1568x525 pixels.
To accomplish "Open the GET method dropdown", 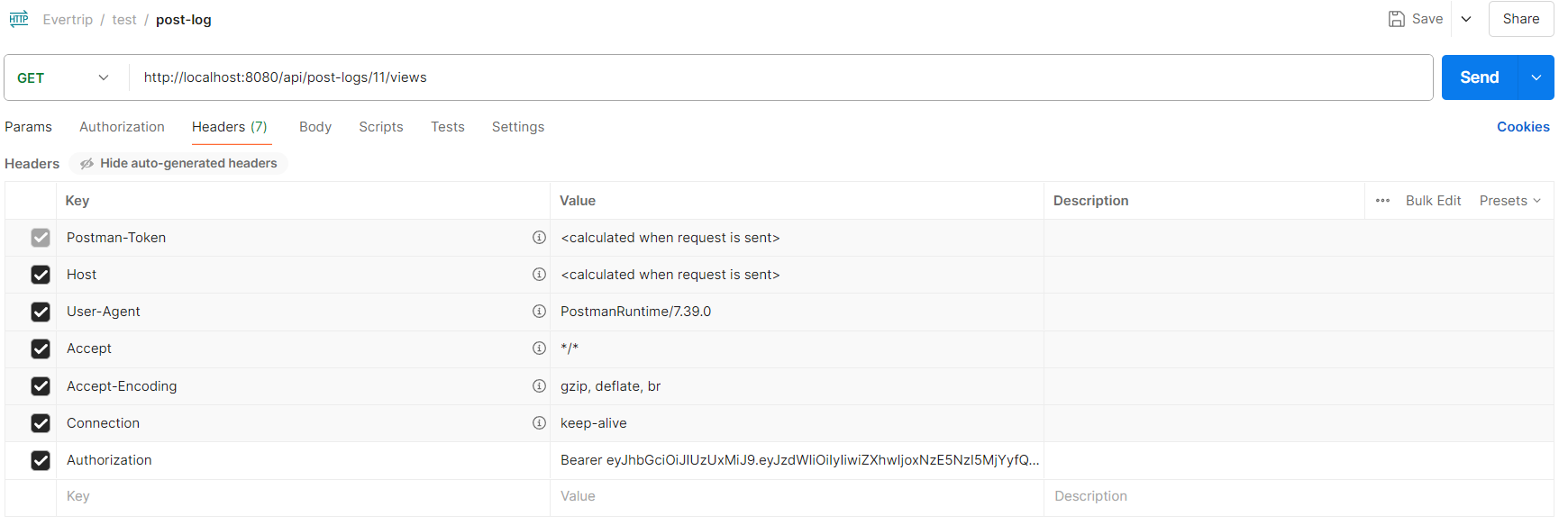I will (63, 77).
